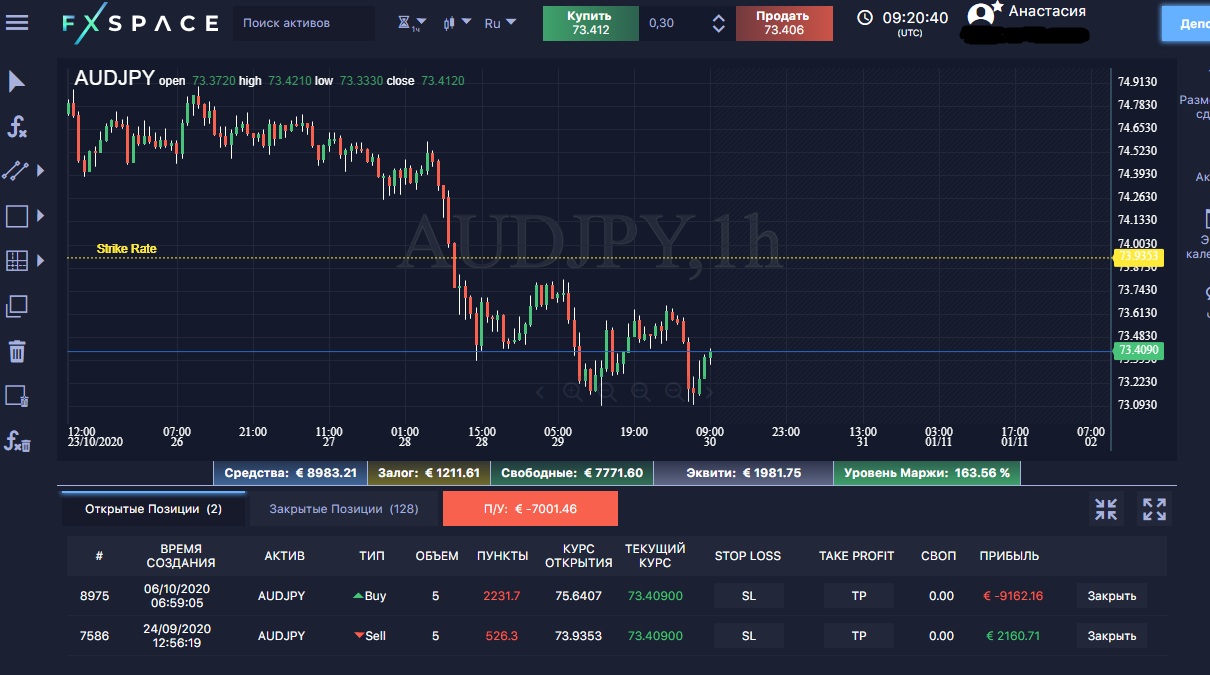
Task: Close position 7586 with Закрыть
Action: [x=1112, y=636]
